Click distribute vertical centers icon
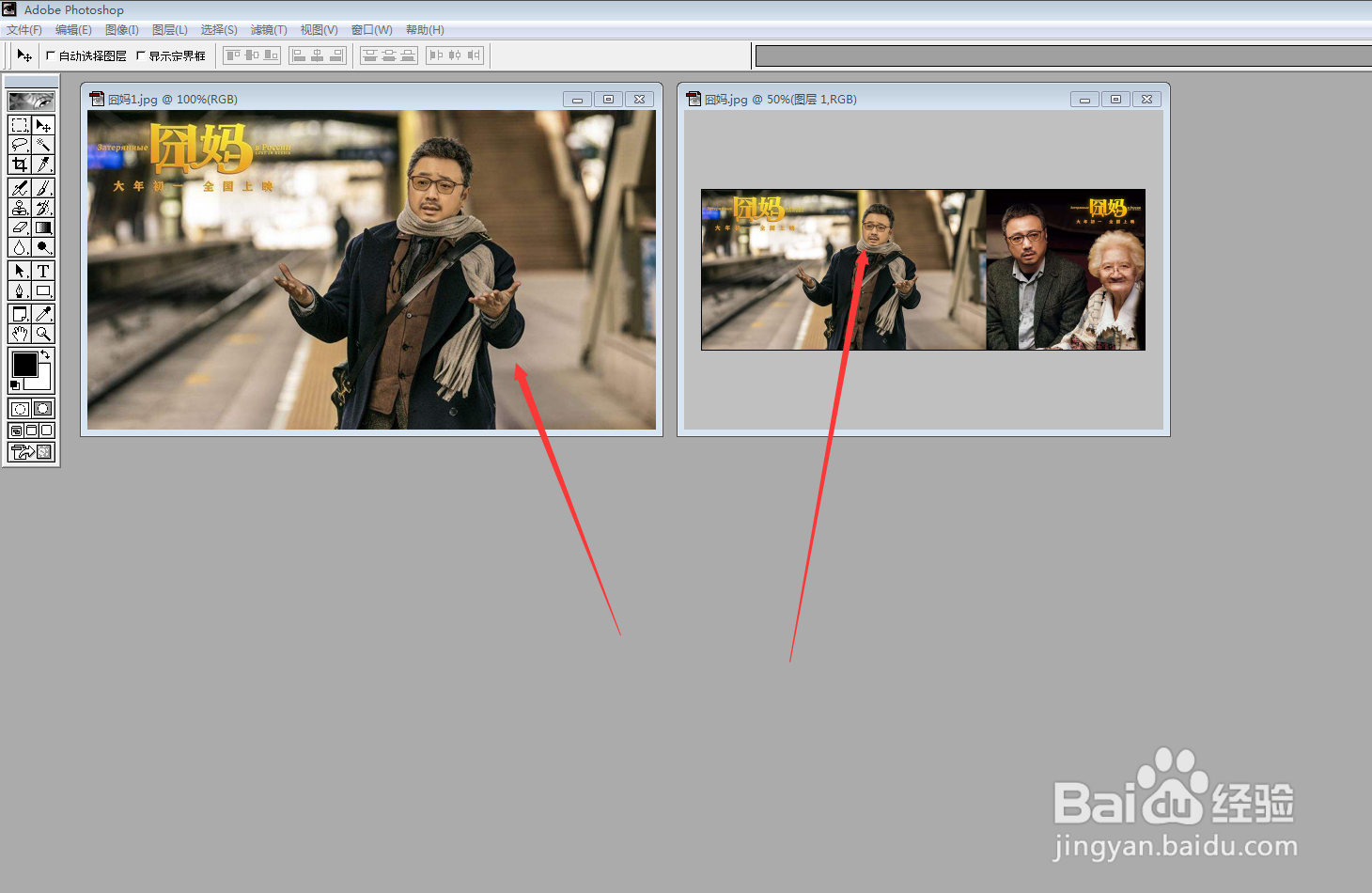This screenshot has width=1372, height=893. 389,55
